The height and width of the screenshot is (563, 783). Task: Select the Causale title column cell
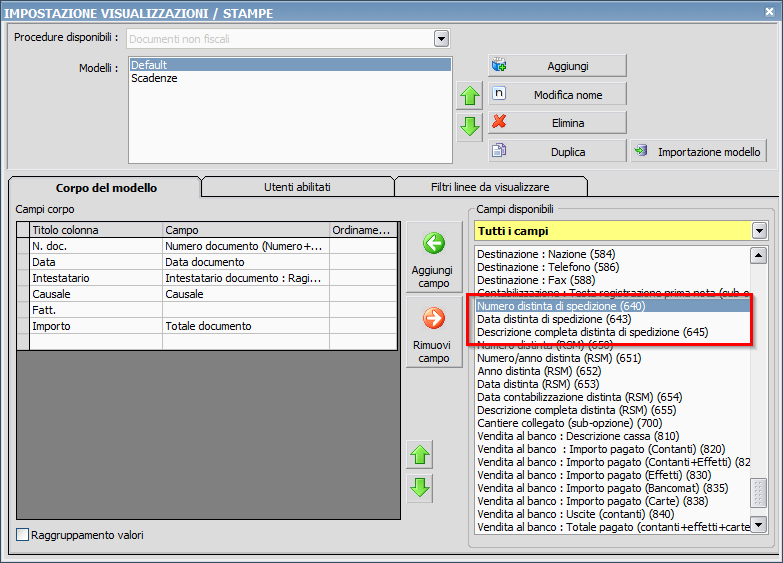click(x=96, y=294)
